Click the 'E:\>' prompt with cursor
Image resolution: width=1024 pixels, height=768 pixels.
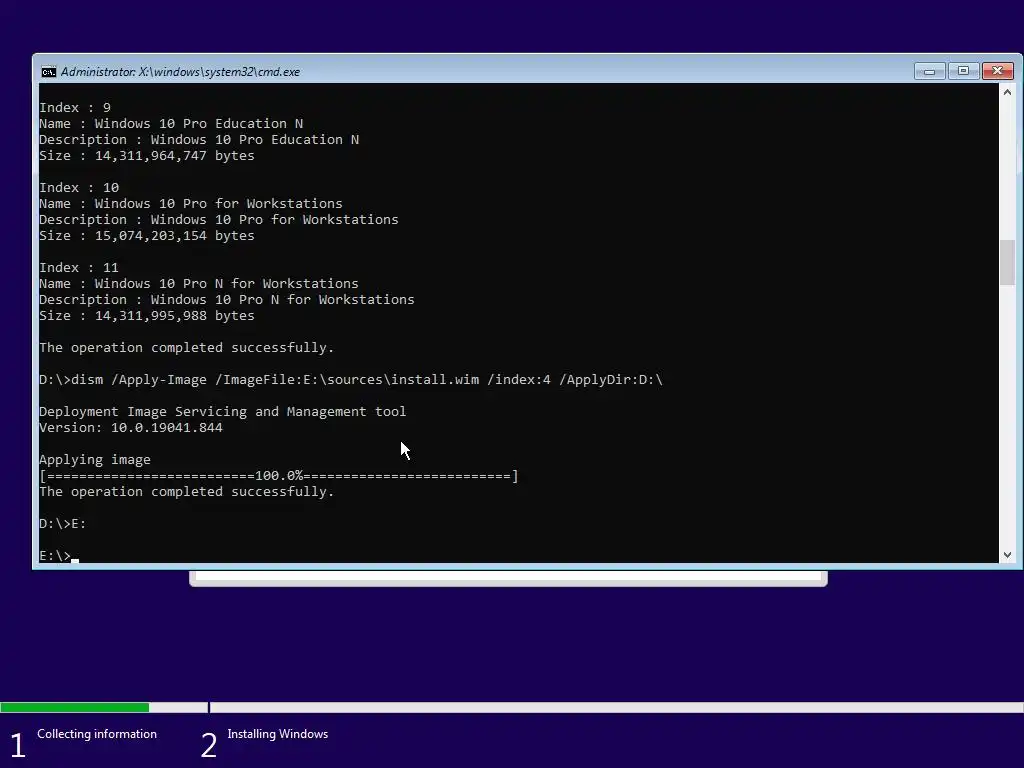[59, 555]
